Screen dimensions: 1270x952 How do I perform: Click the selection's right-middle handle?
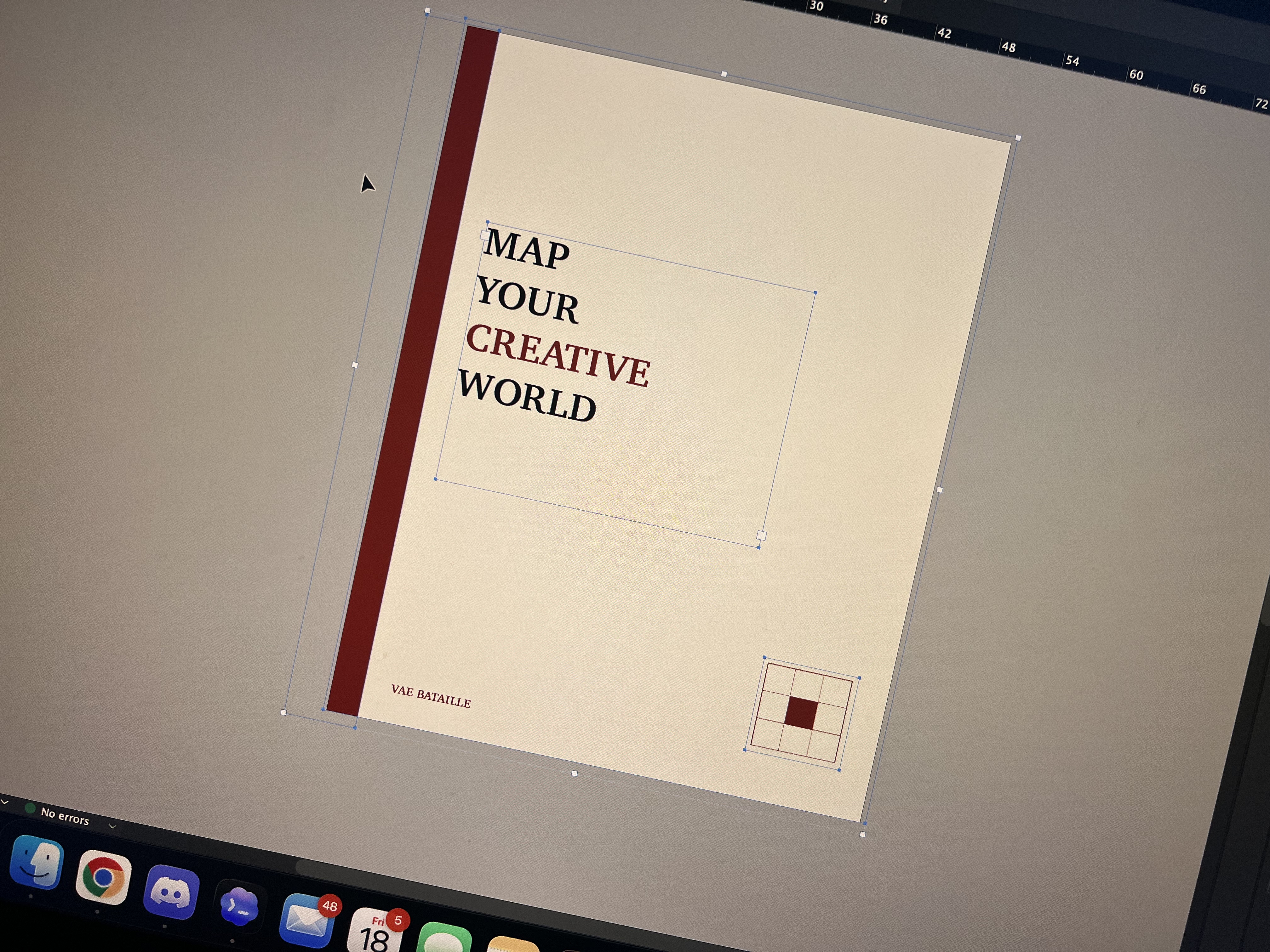[x=939, y=490]
